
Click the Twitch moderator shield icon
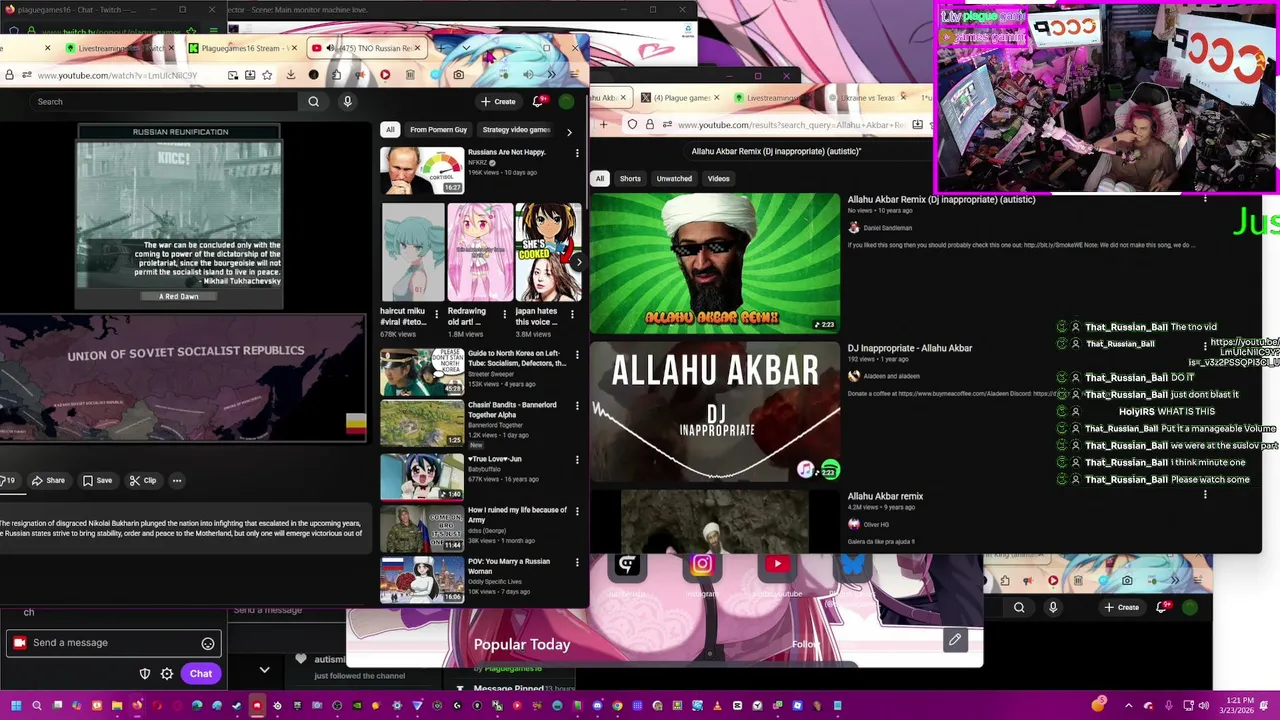pos(144,674)
